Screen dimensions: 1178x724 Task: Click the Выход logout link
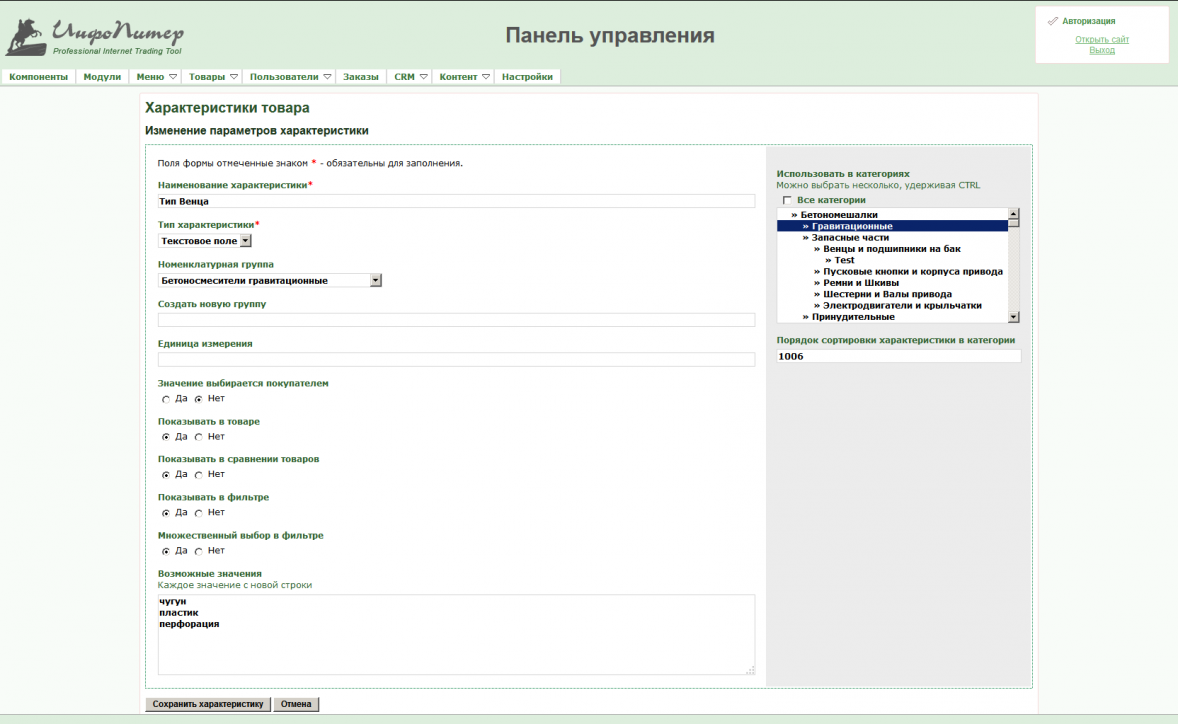(1101, 50)
